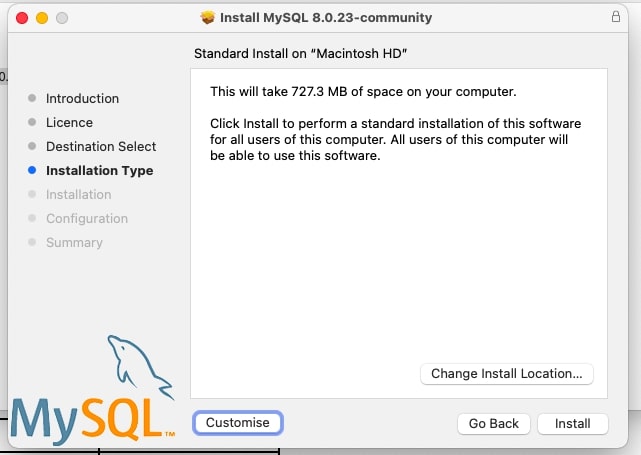Click the Install button
This screenshot has height=455, width=641.
pyautogui.click(x=572, y=423)
